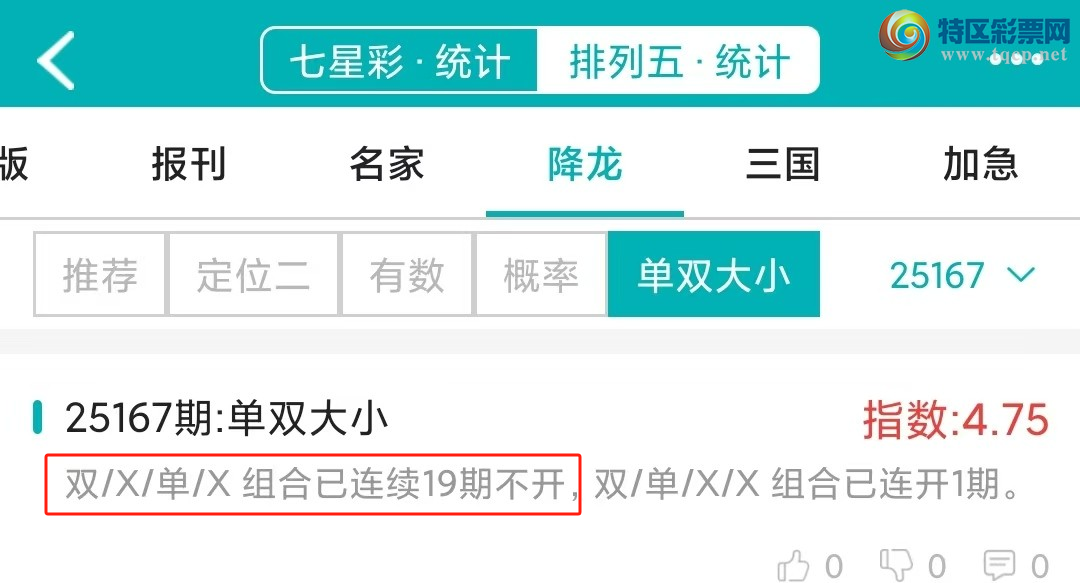Select the 有数 filter button
The height and width of the screenshot is (583, 1080).
pos(406,274)
